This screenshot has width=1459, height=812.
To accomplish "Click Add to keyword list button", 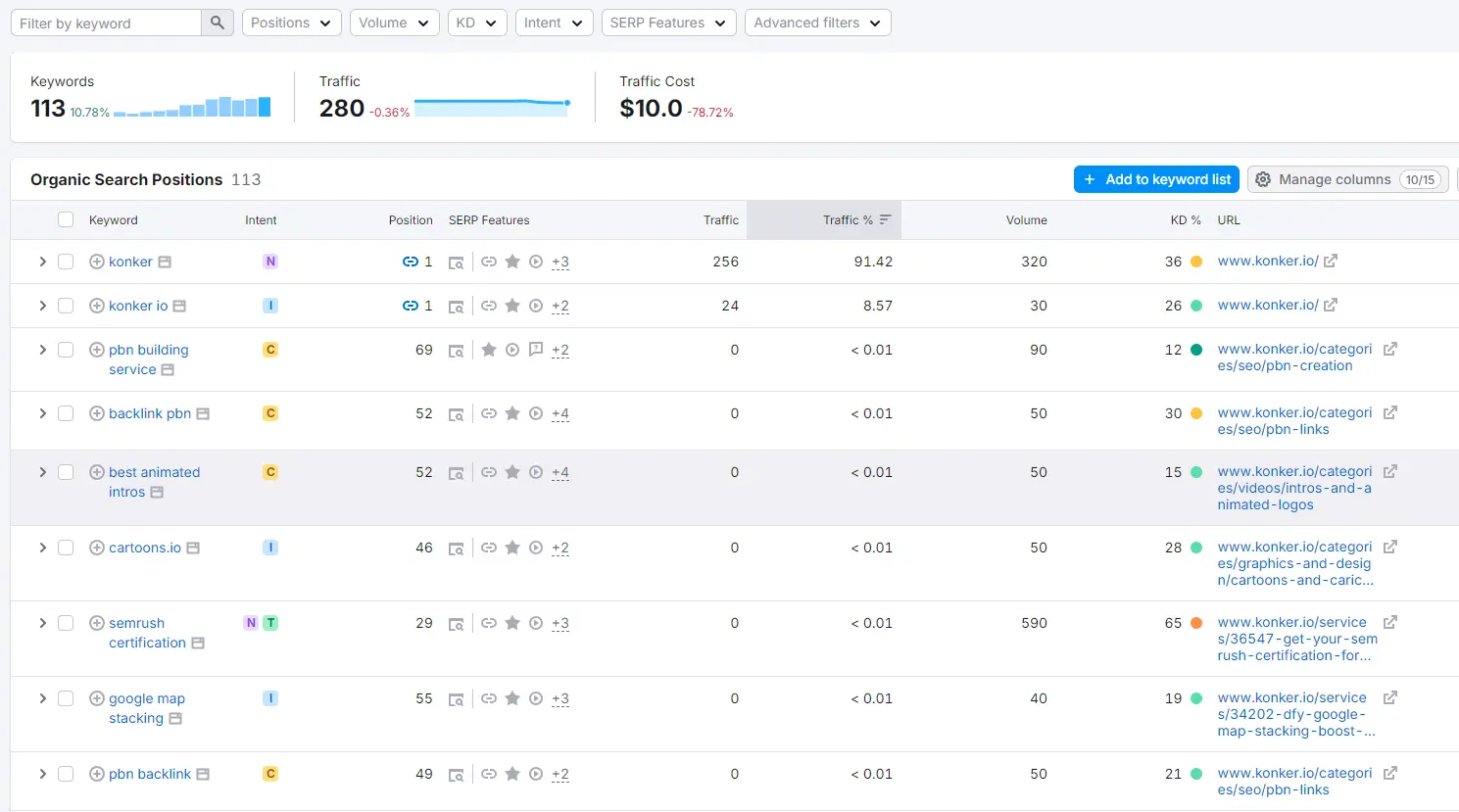I will (x=1156, y=179).
